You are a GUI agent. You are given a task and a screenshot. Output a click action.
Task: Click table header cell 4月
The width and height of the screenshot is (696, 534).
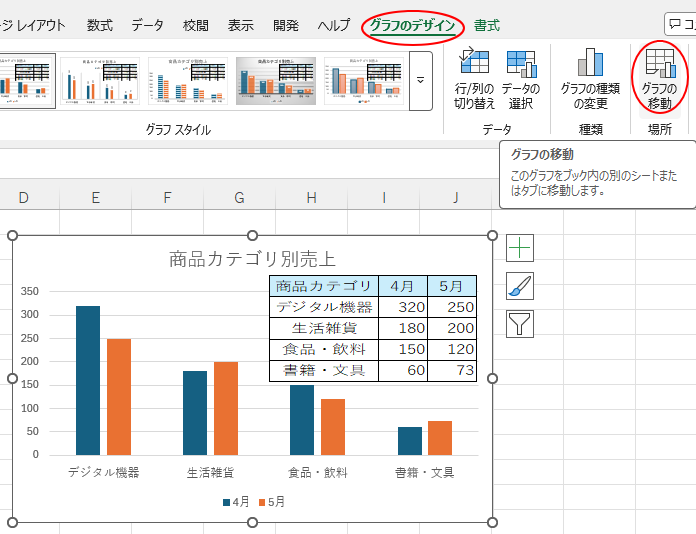tap(403, 286)
